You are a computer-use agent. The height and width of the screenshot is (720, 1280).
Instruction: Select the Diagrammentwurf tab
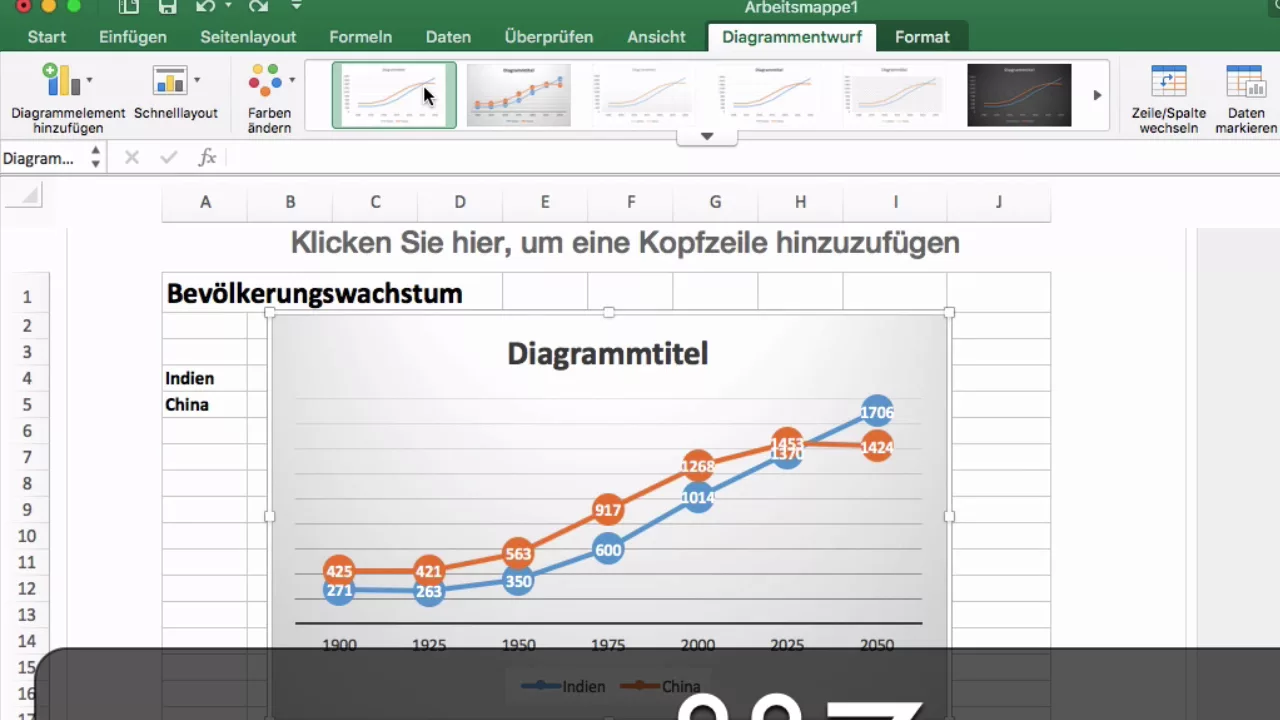792,37
